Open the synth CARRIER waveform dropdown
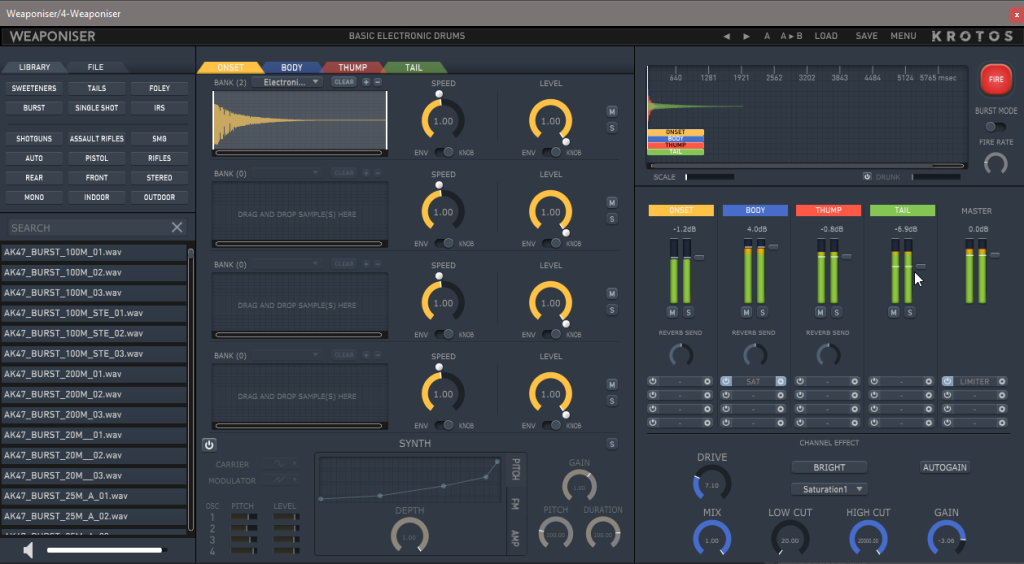Screen dimensions: 1024x564 (286, 464)
